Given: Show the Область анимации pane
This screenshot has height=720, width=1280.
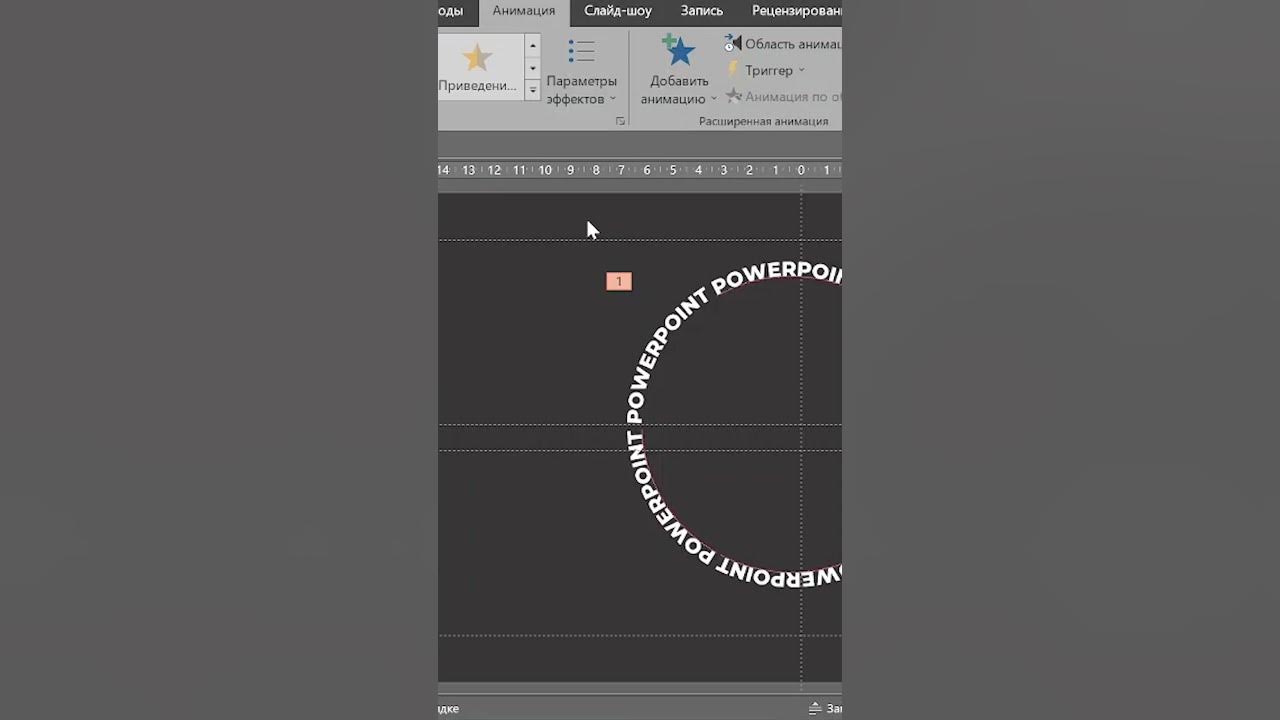Looking at the screenshot, I should point(783,44).
